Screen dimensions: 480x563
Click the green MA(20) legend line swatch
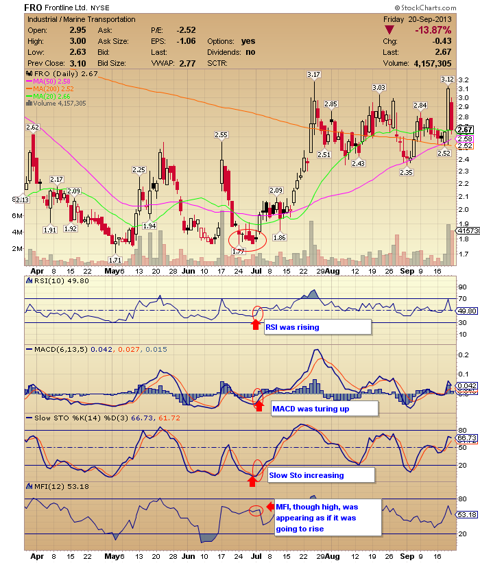pos(29,96)
